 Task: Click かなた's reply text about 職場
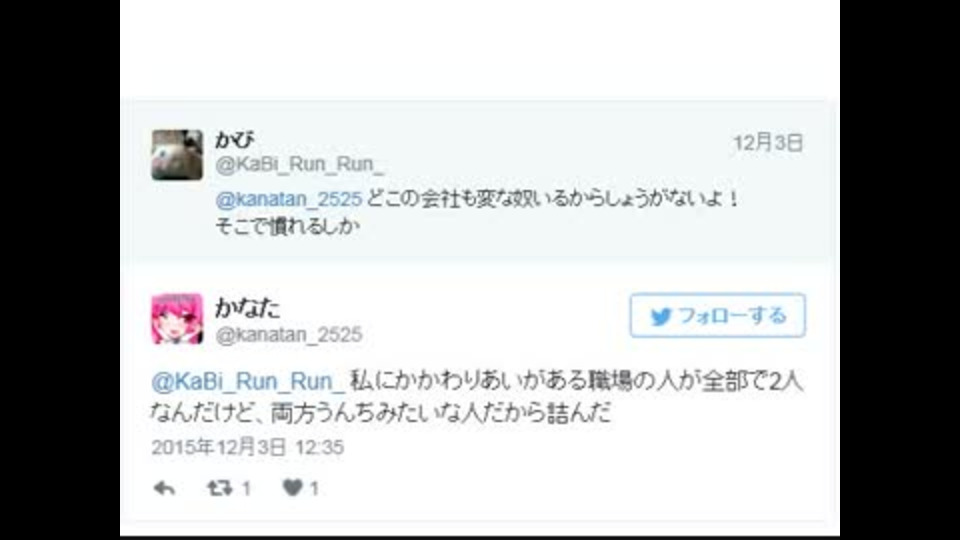coord(477,397)
